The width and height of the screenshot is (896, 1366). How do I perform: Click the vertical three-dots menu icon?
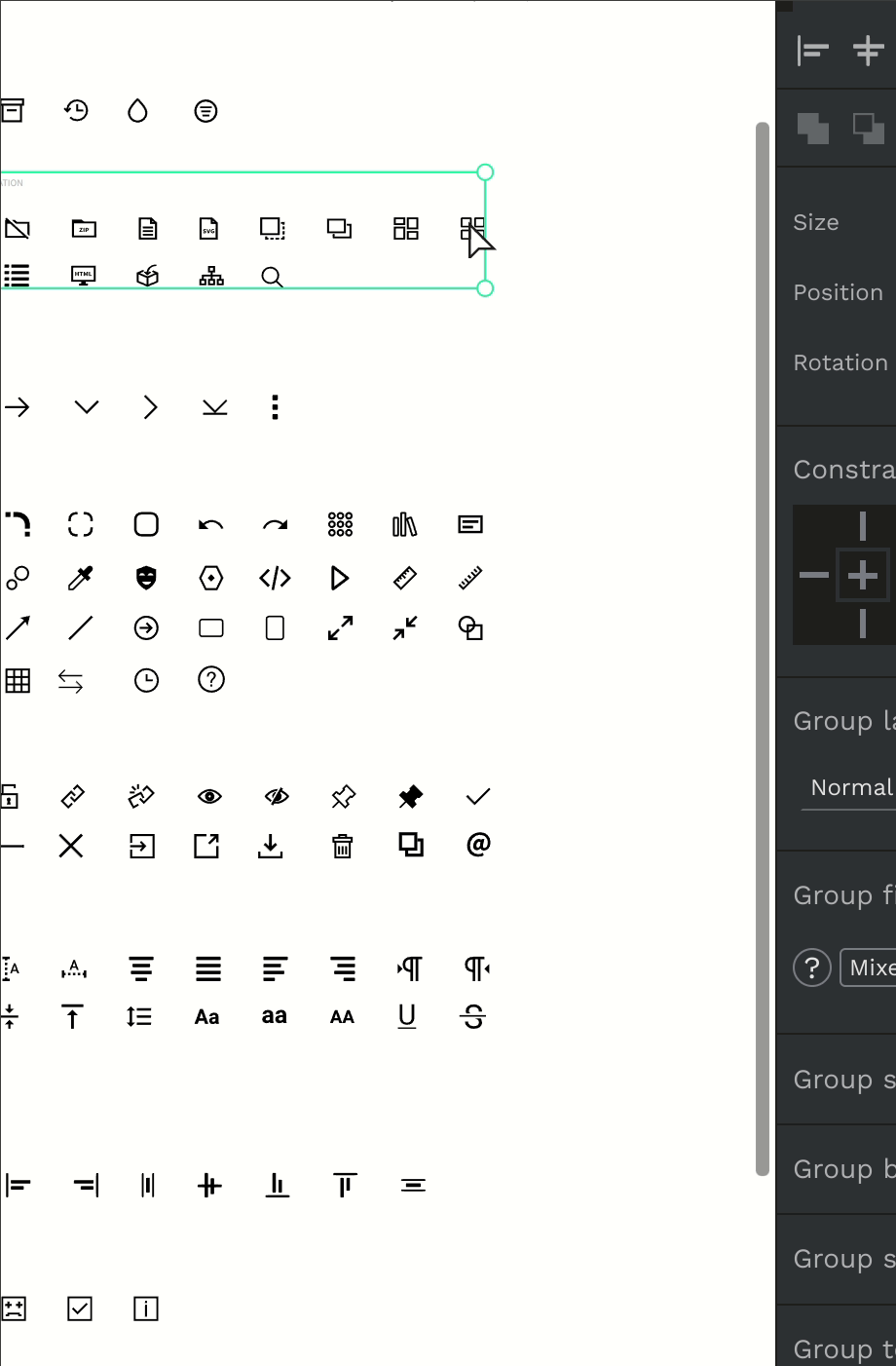click(x=276, y=406)
